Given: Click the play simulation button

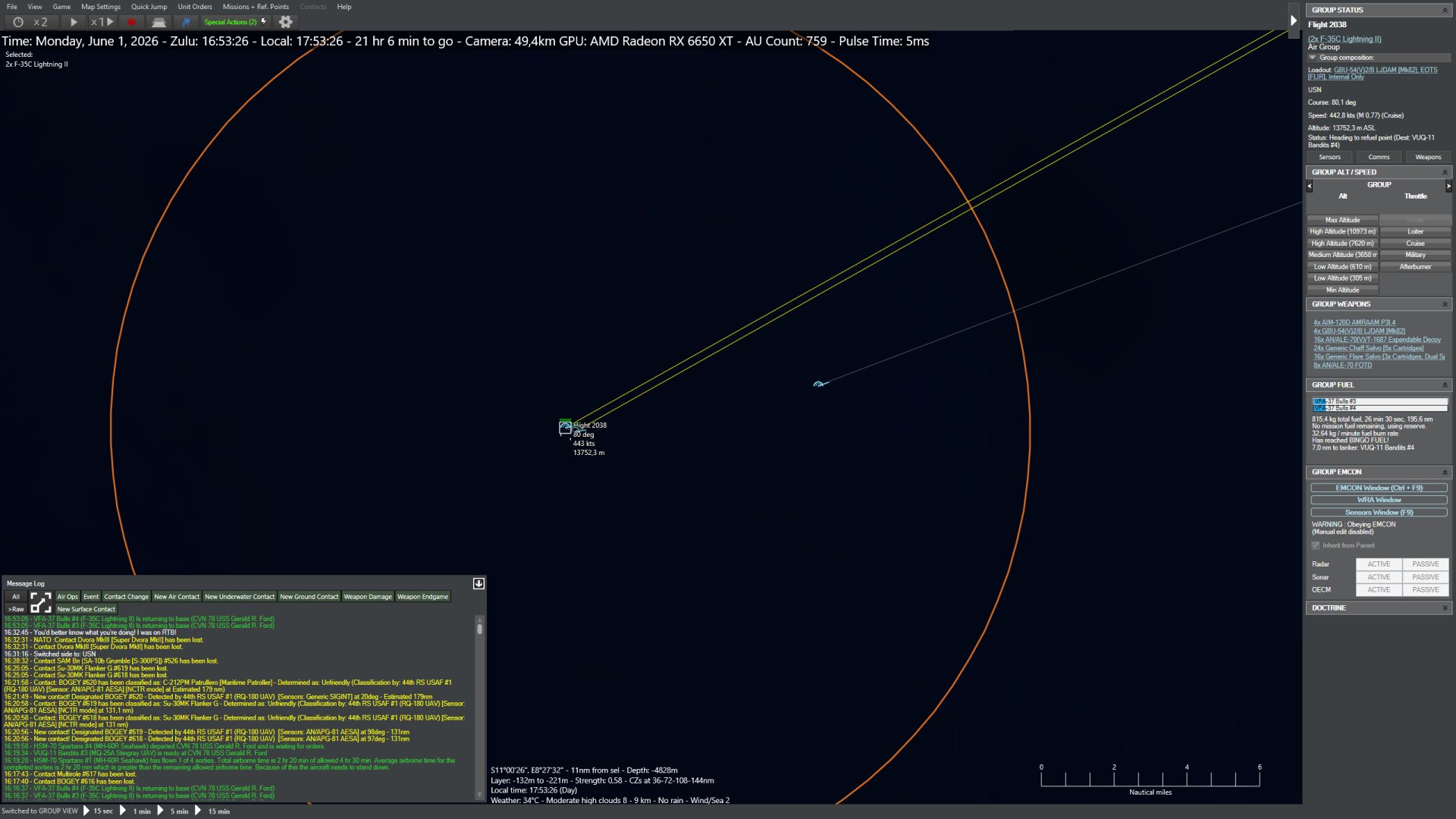Looking at the screenshot, I should point(74,22).
